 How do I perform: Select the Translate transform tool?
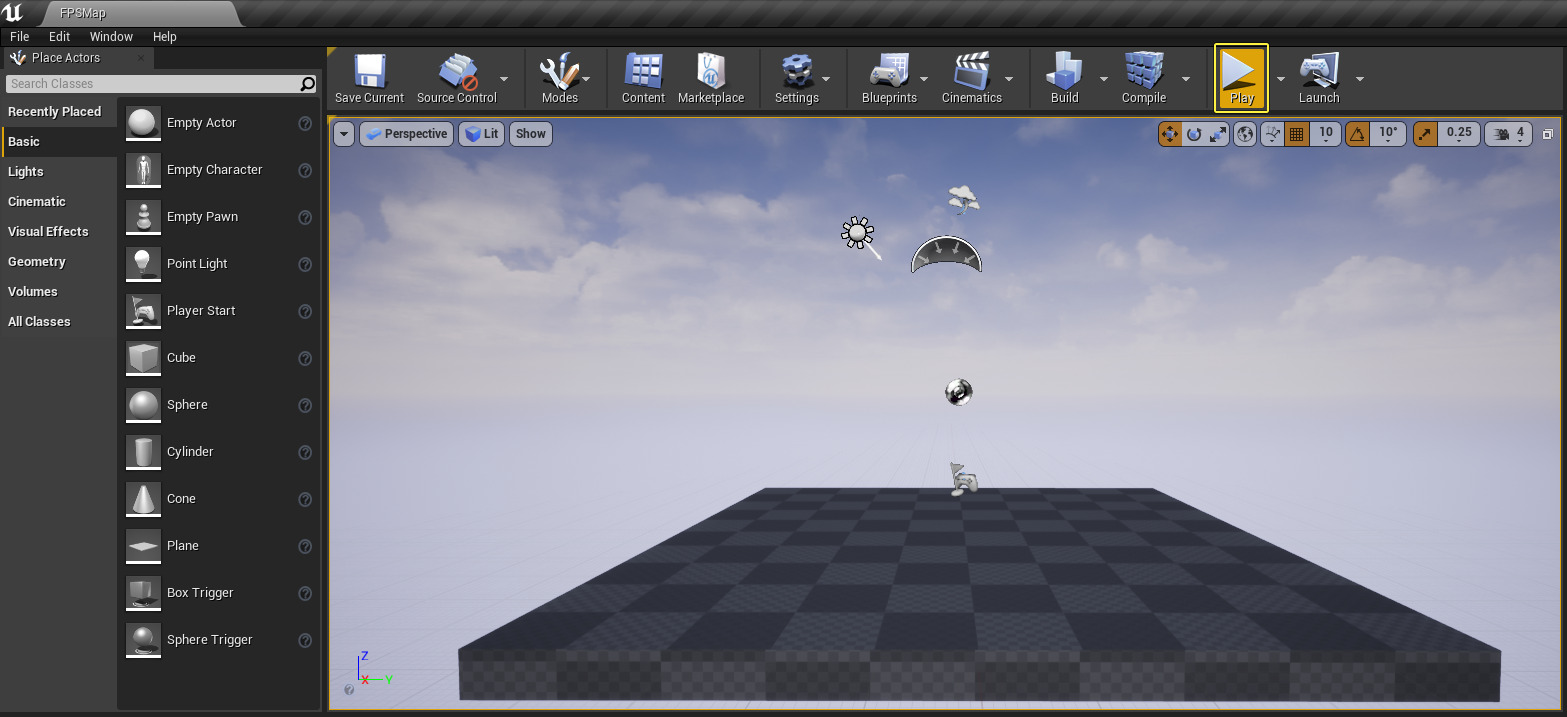(1170, 133)
